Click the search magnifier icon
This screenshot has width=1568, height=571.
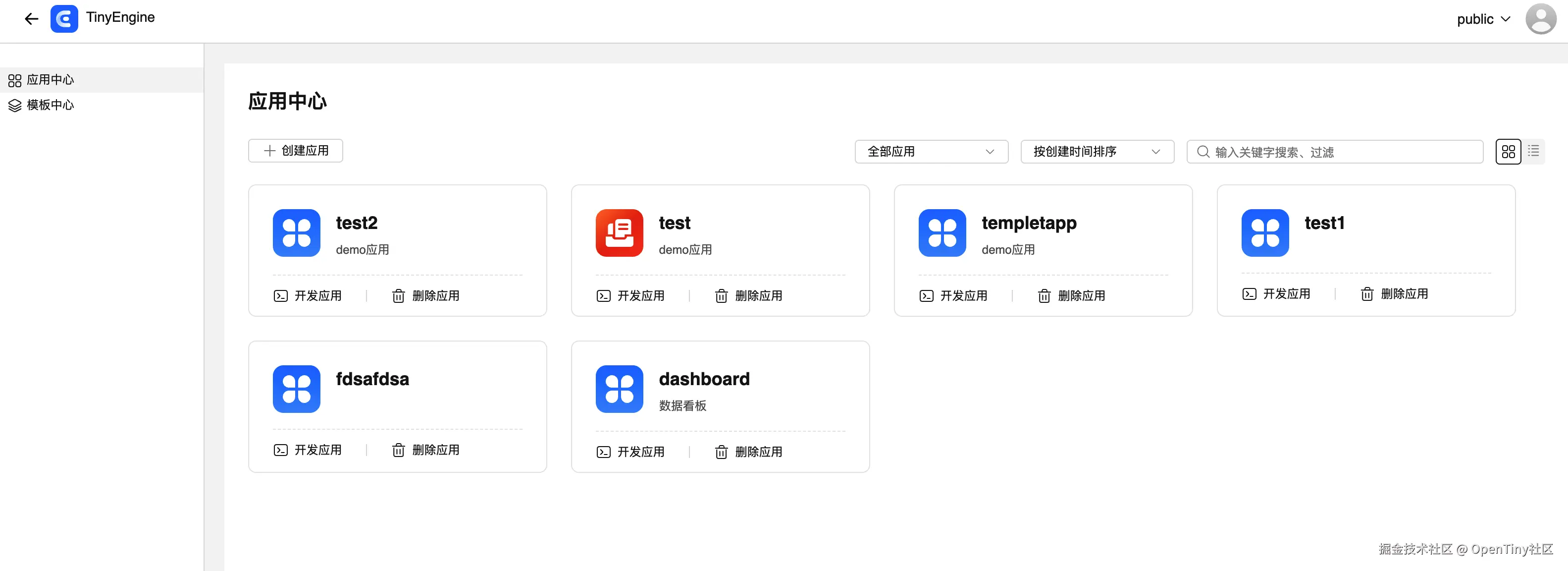(1203, 152)
